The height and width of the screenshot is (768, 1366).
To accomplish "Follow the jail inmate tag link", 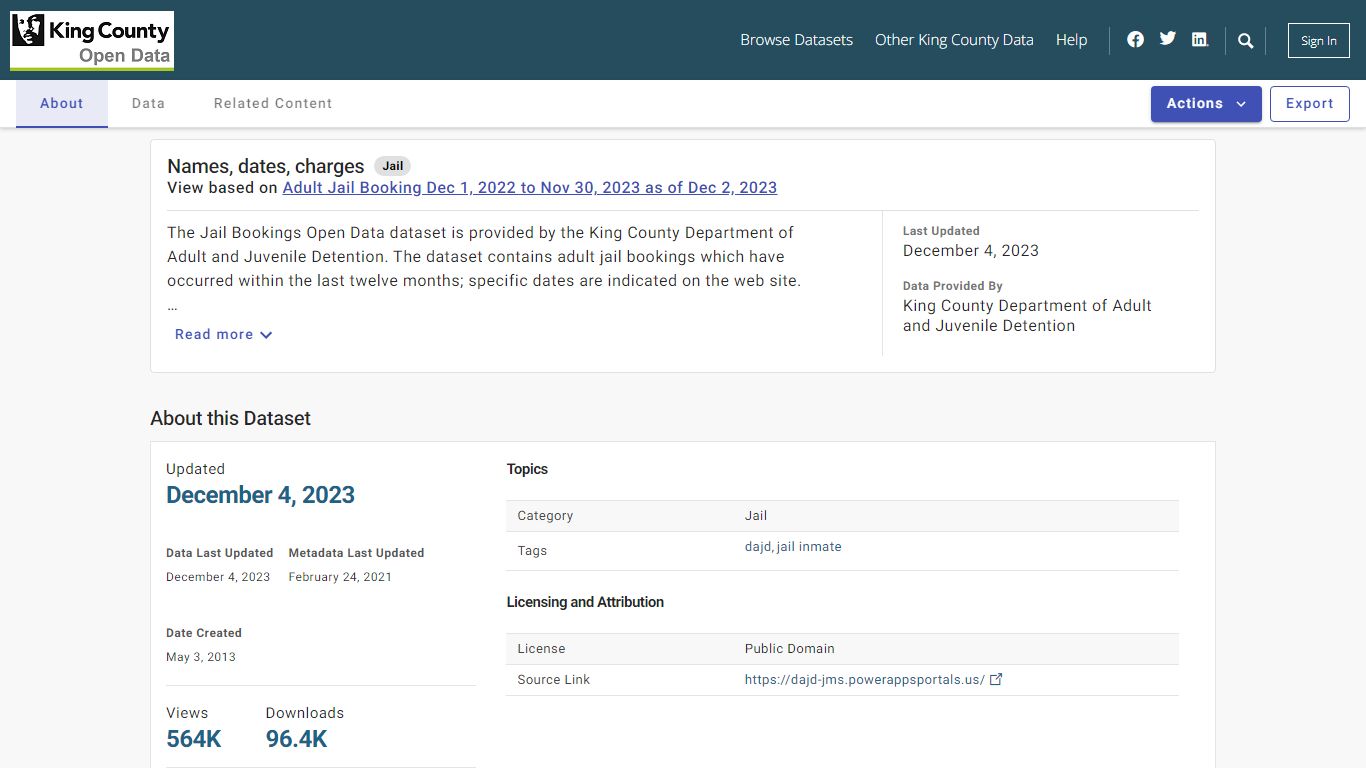I will click(809, 547).
